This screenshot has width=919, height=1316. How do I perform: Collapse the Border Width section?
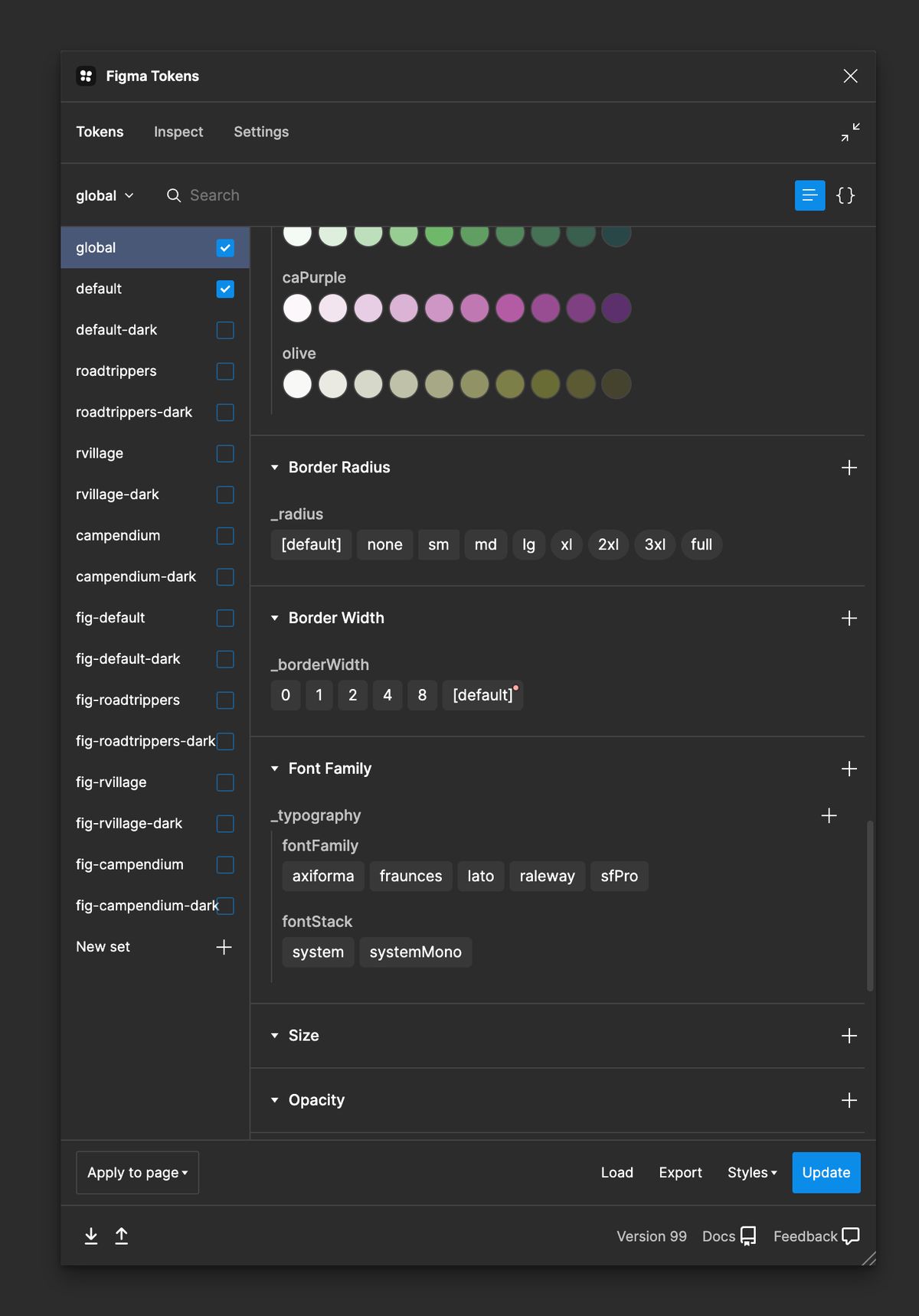point(274,619)
